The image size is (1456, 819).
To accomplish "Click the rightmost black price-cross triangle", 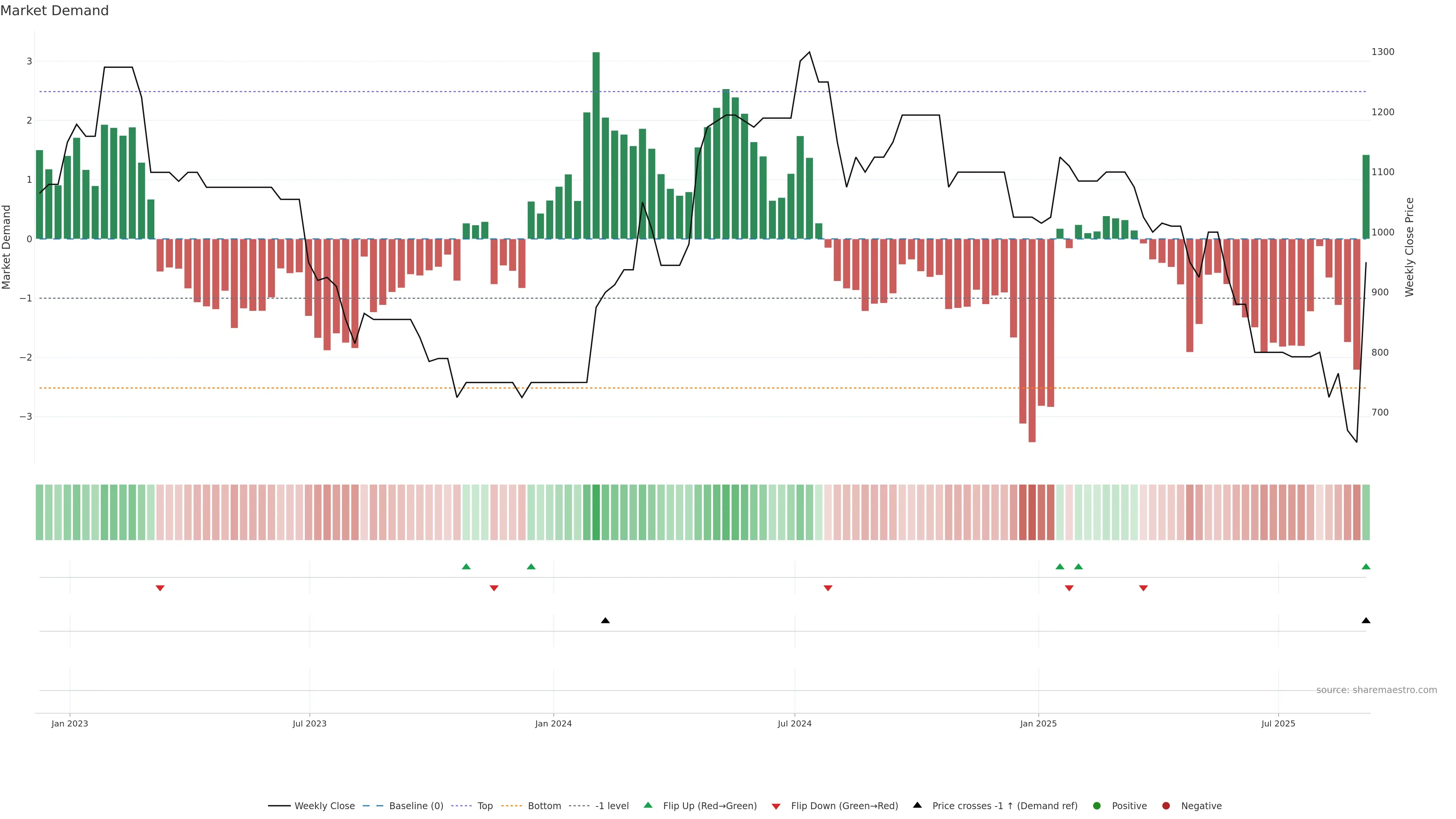I will coord(1366,621).
